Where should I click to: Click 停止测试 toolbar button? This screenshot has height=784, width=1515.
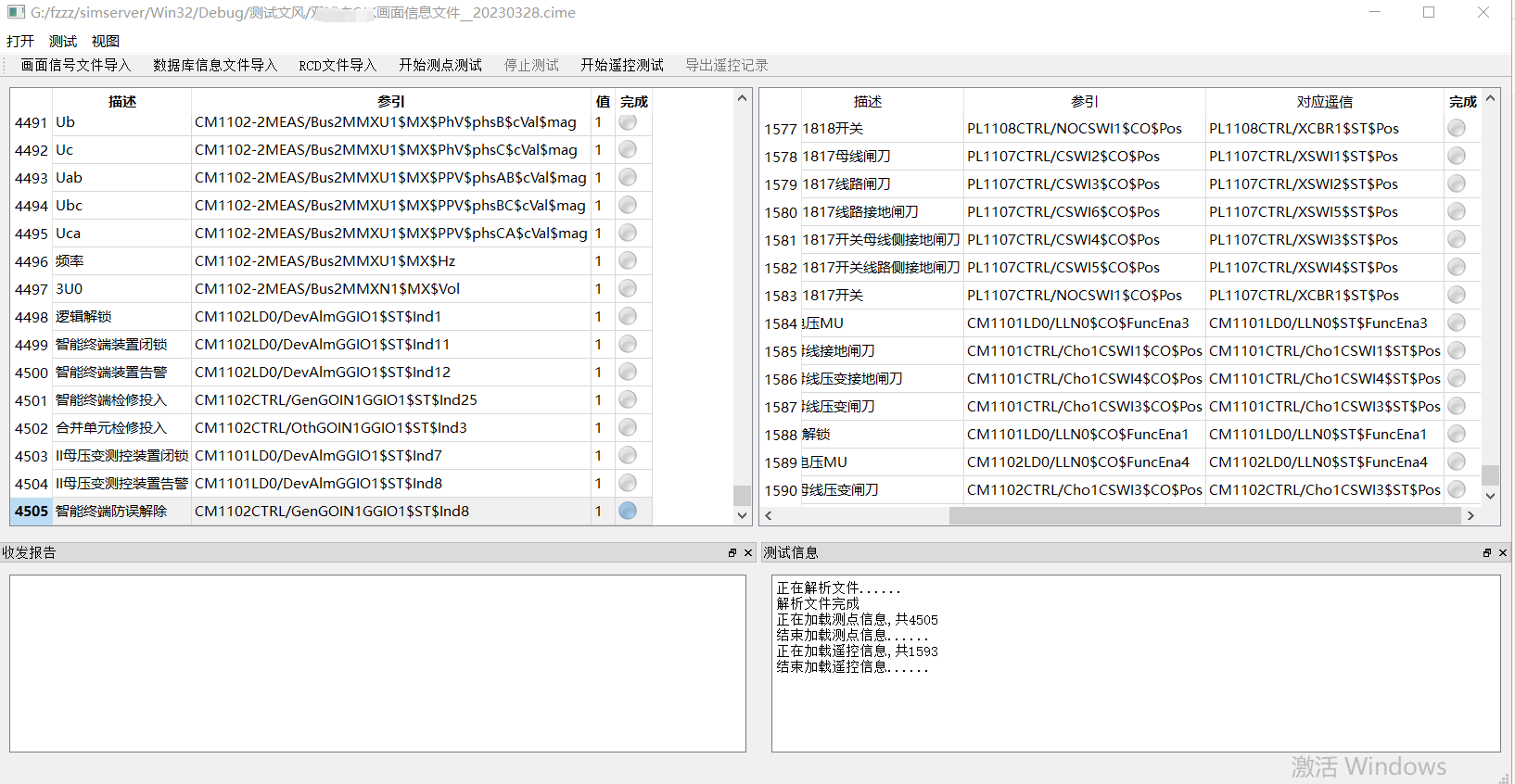pyautogui.click(x=531, y=65)
